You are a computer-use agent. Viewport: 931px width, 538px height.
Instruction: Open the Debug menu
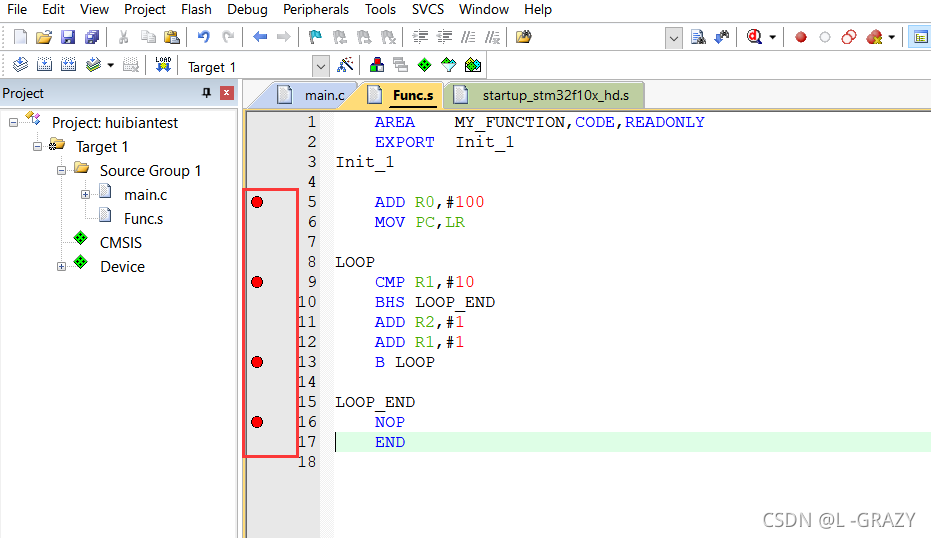(248, 10)
